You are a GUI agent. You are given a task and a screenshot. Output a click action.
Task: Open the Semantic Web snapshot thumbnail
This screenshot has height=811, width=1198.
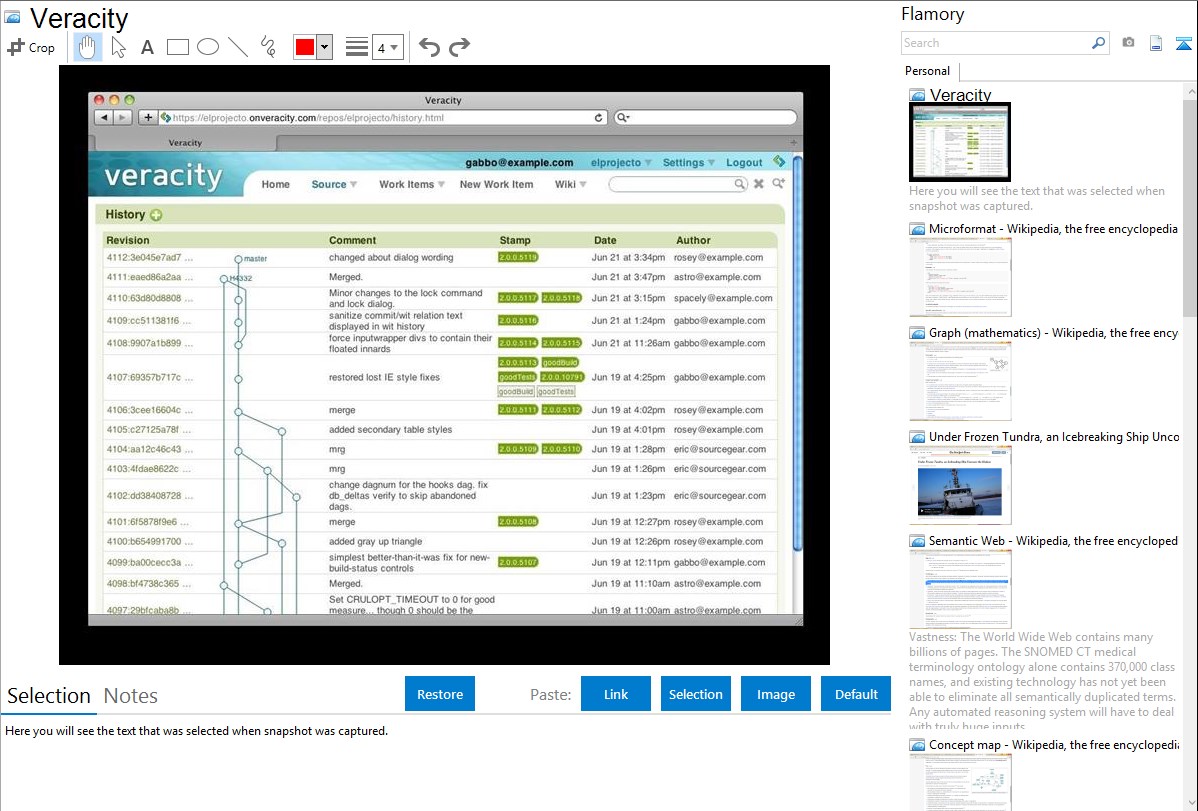(960, 589)
